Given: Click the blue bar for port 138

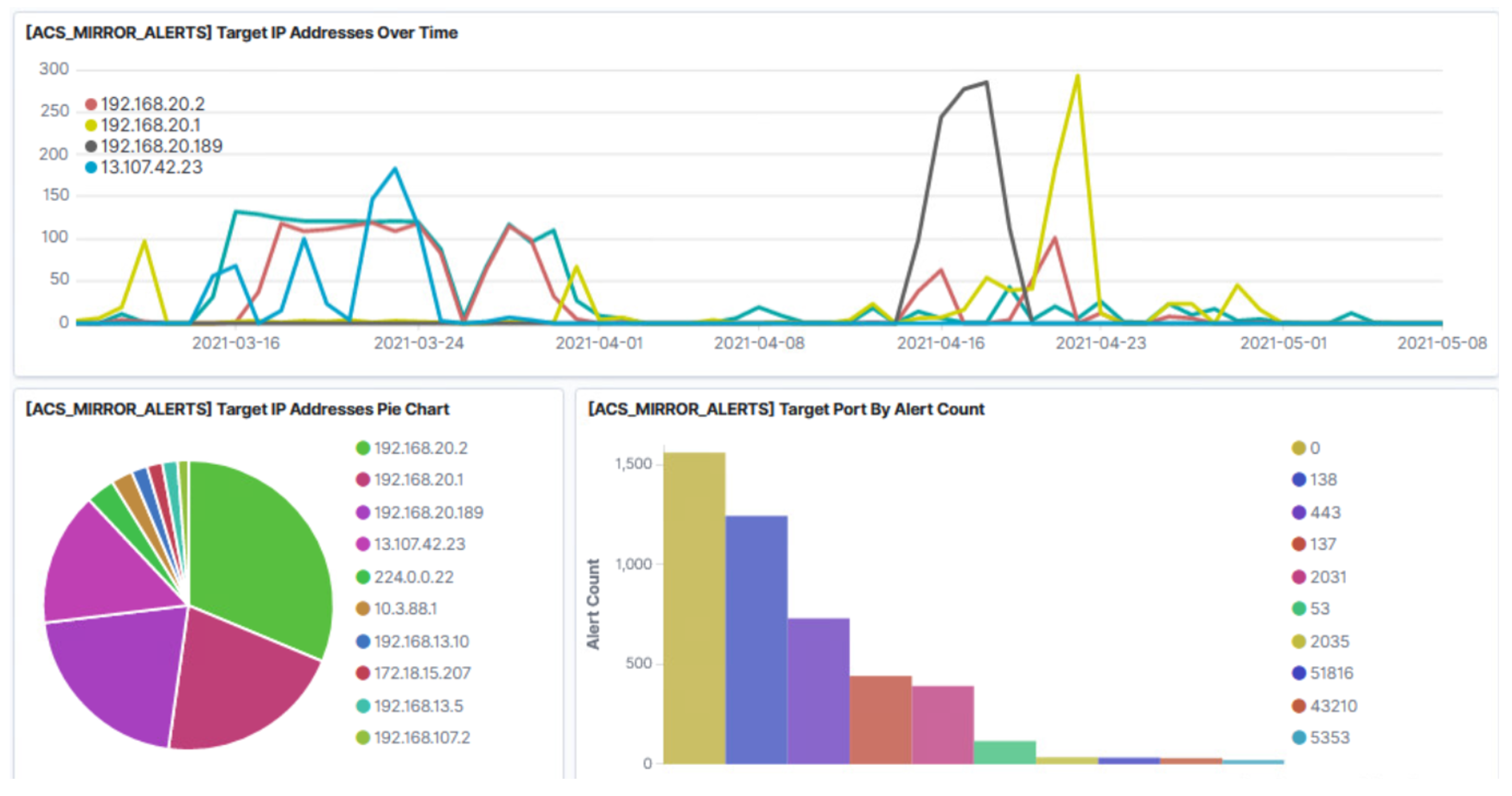Looking at the screenshot, I should [x=757, y=640].
